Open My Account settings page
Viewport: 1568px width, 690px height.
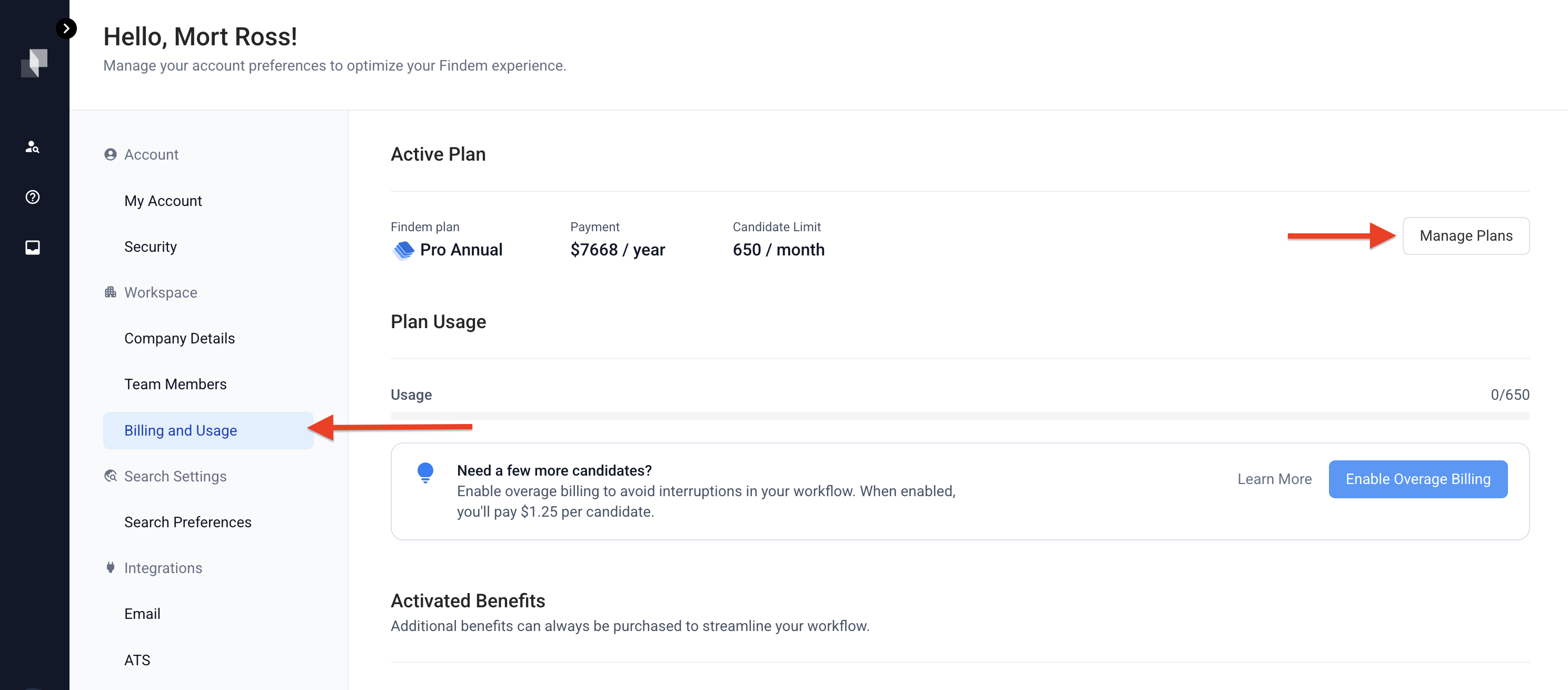(163, 201)
